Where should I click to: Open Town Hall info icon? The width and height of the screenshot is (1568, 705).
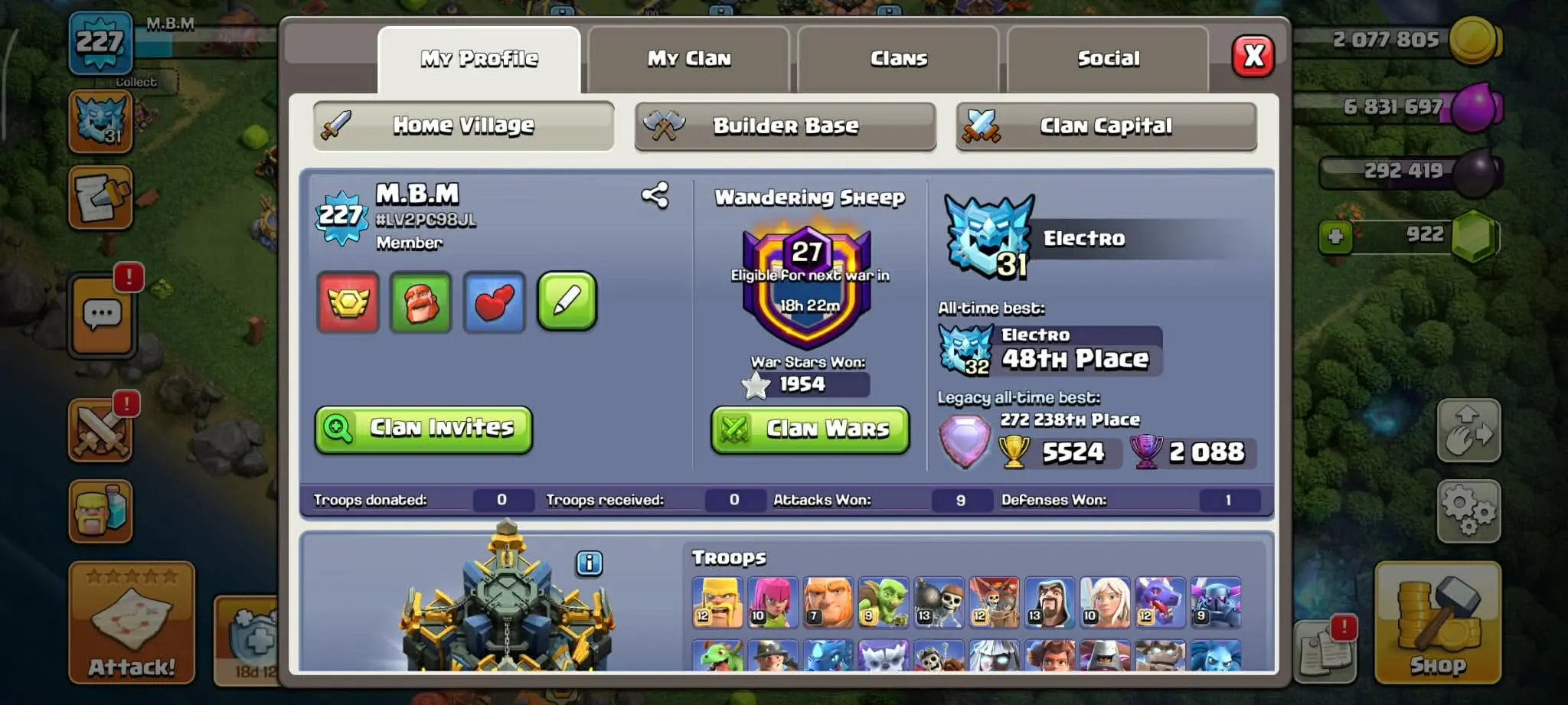[x=589, y=563]
